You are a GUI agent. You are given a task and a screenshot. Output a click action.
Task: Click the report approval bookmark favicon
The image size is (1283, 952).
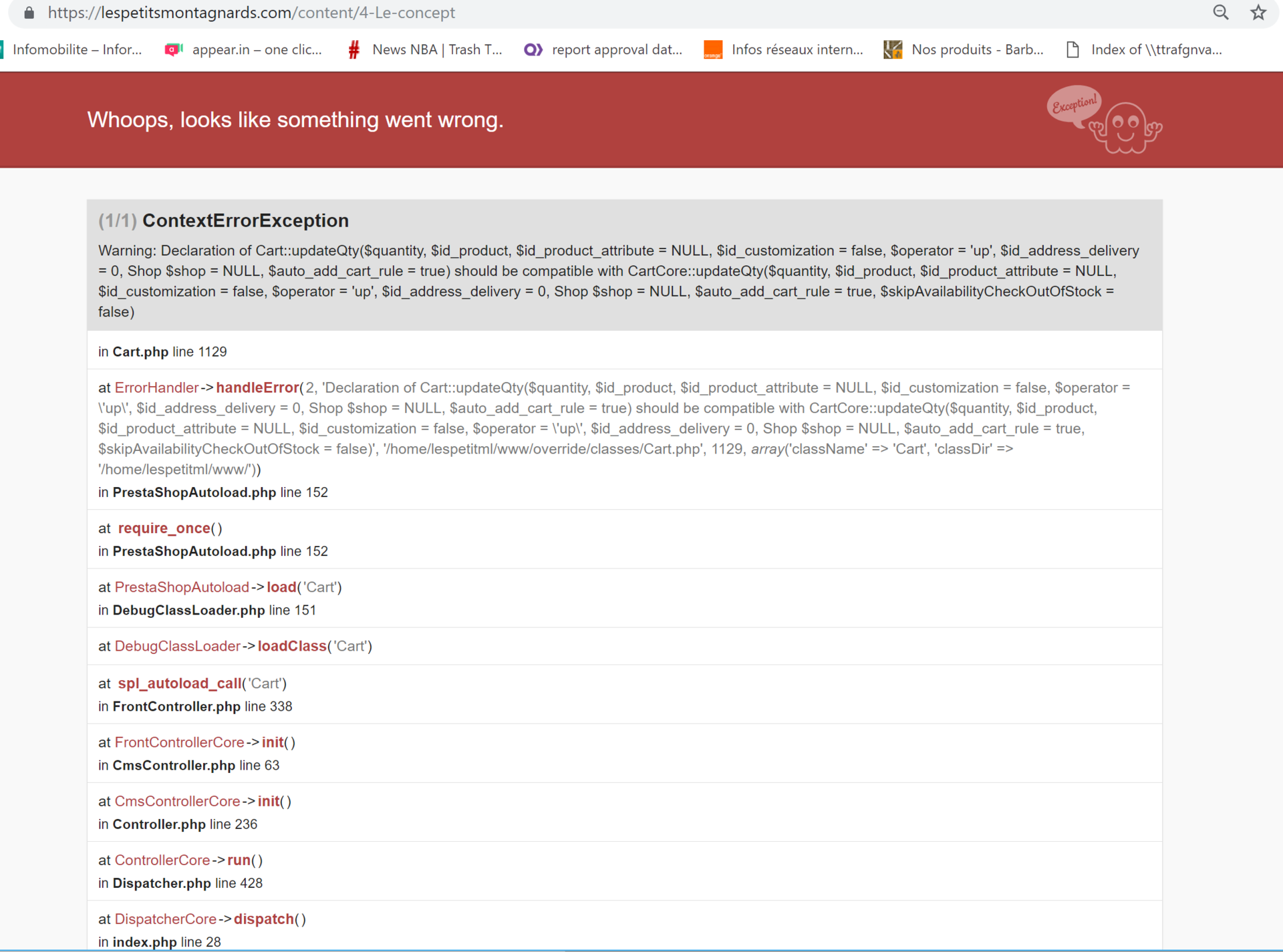pyautogui.click(x=533, y=49)
